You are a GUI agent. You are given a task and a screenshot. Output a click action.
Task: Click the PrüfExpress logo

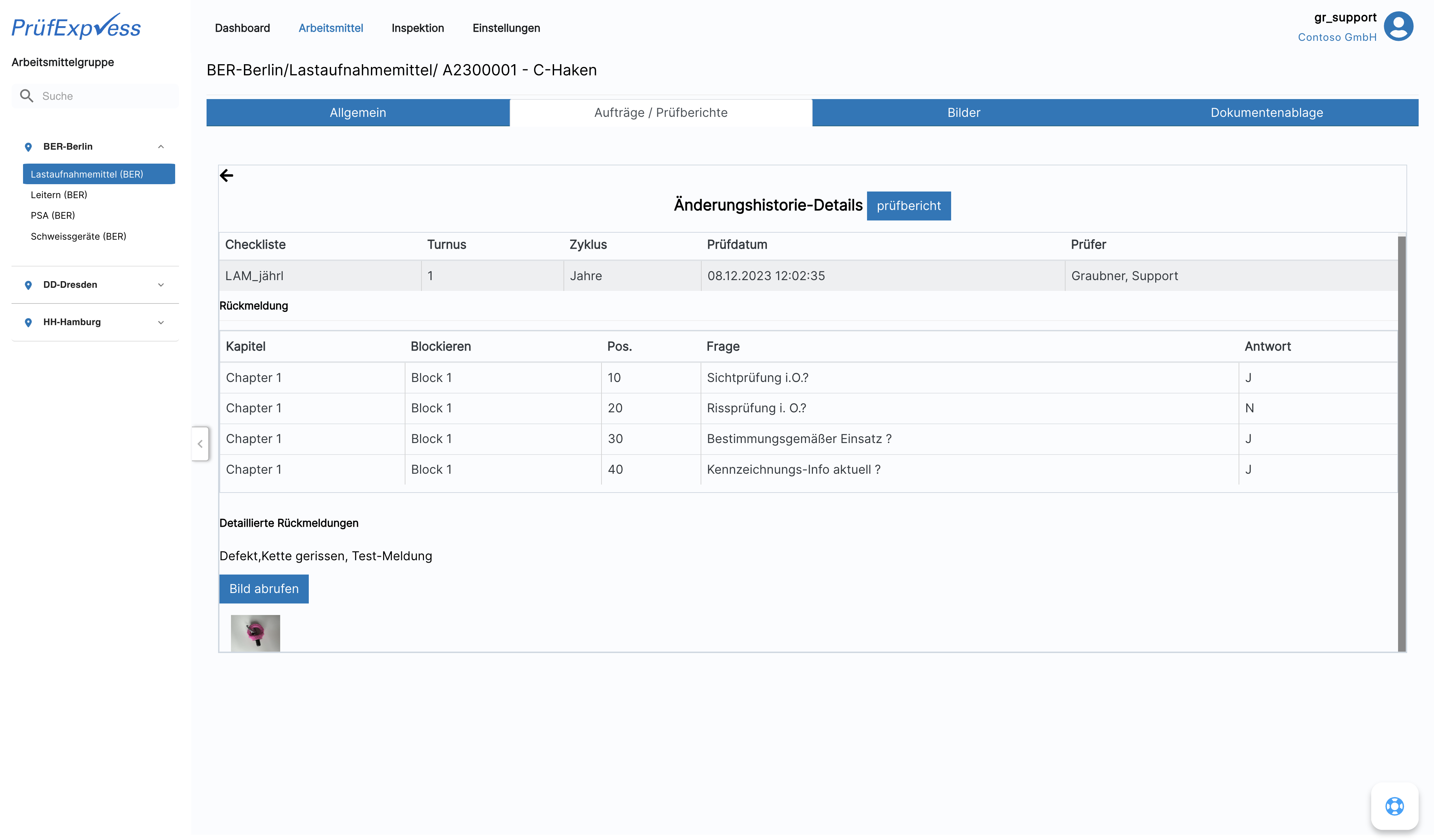coord(76,26)
